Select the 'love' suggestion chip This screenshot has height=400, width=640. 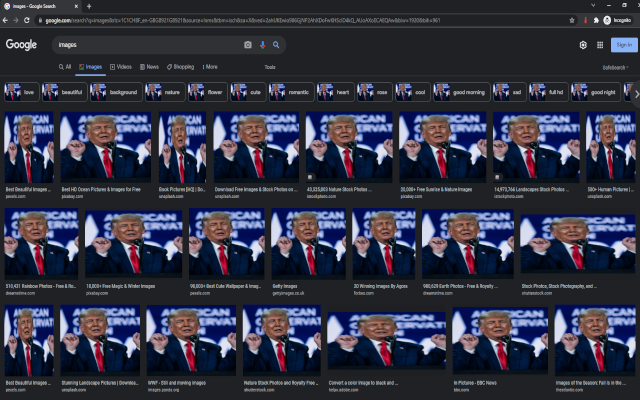tap(22, 92)
